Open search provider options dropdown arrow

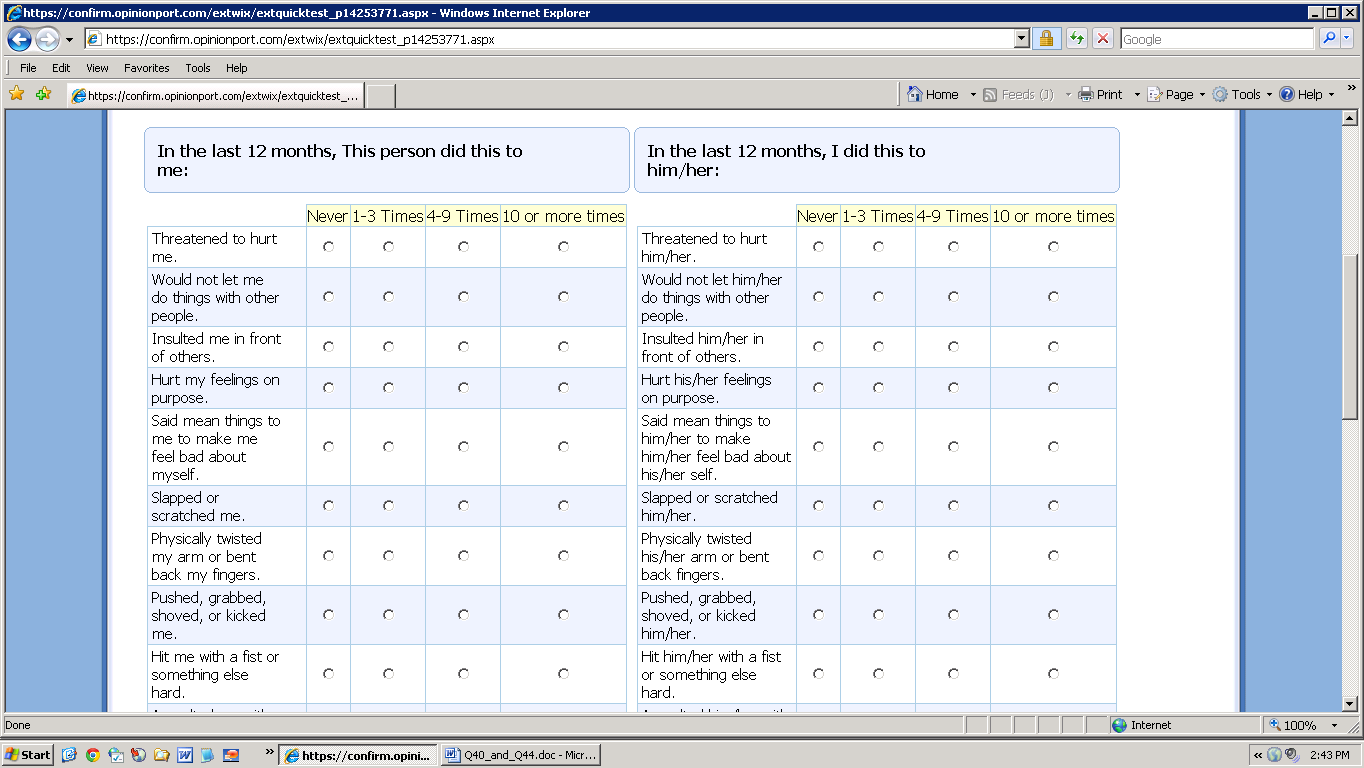coord(1346,39)
